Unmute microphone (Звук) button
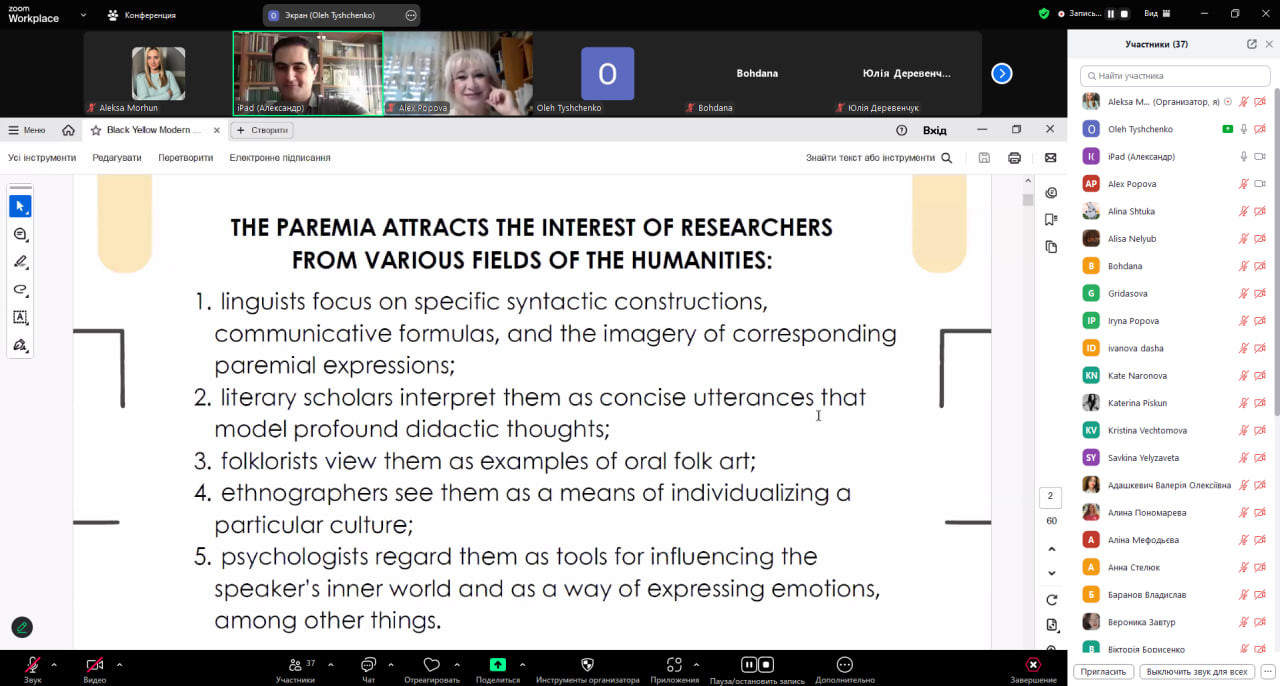This screenshot has width=1280, height=686. (33, 670)
